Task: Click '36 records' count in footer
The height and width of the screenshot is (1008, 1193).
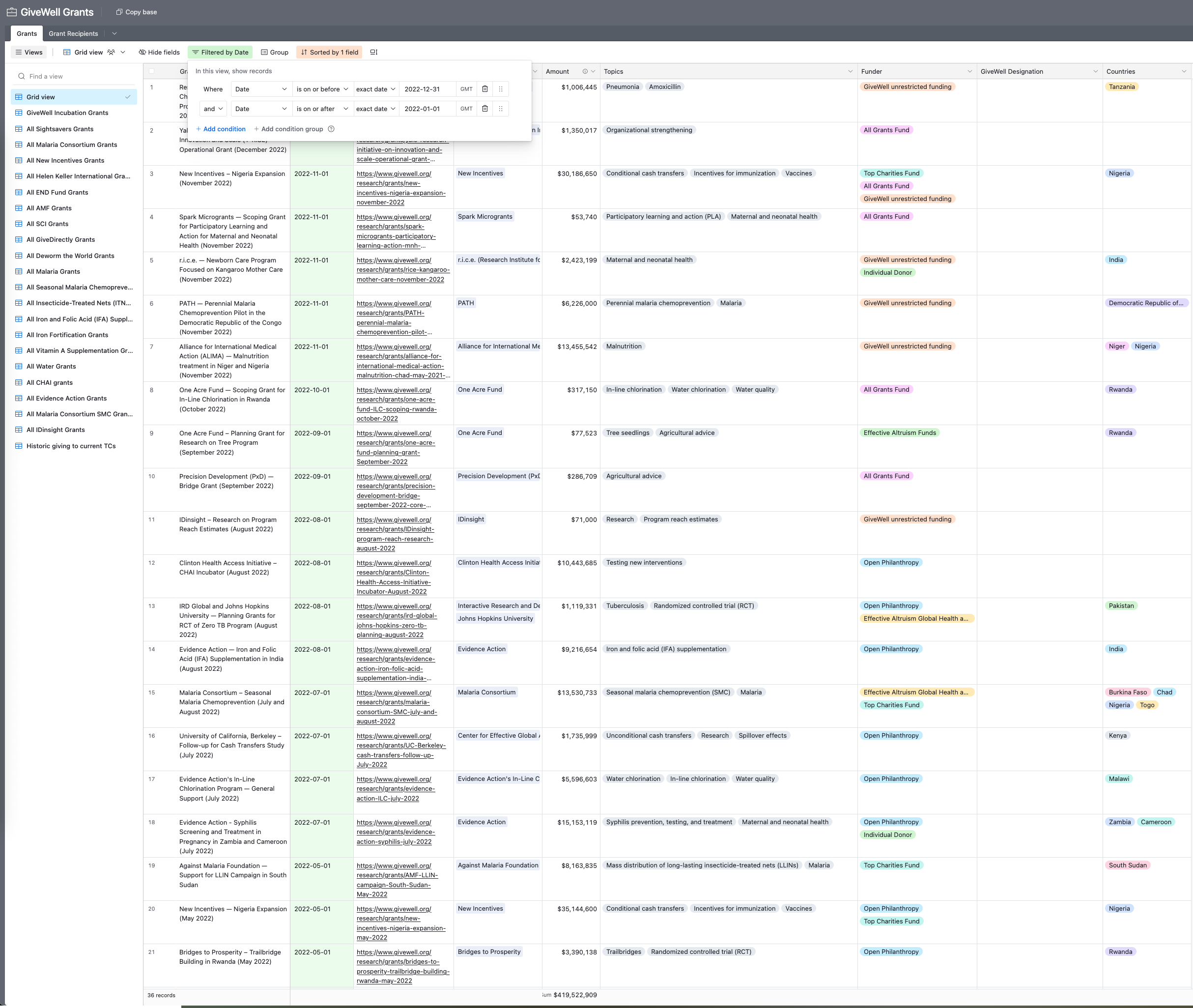Action: tap(162, 995)
